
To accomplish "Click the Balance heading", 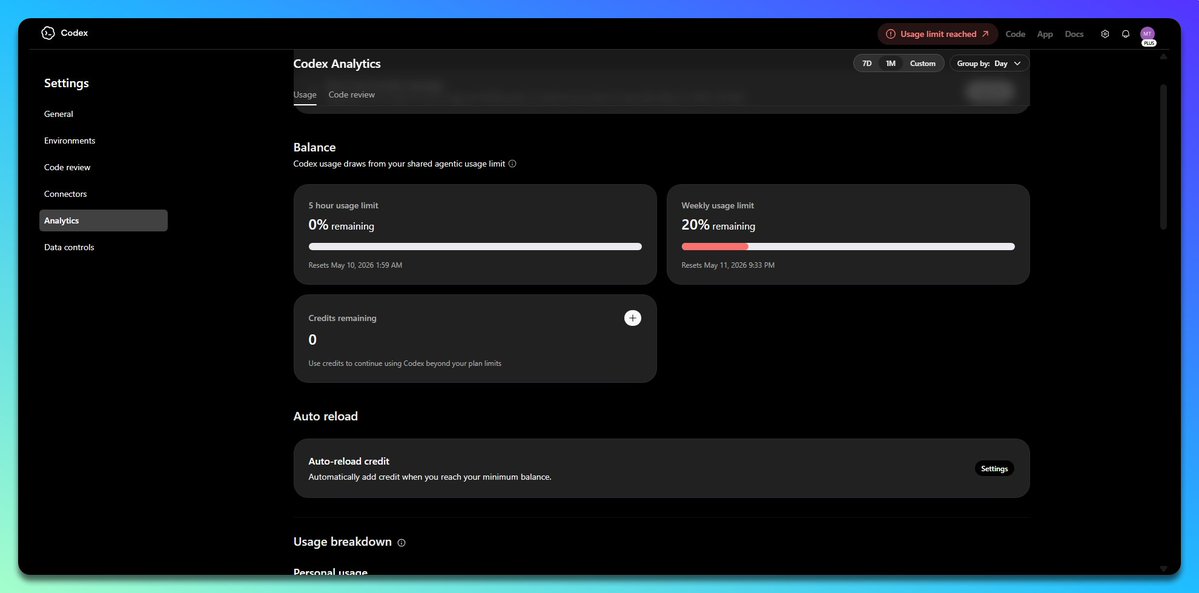I will 314,148.
